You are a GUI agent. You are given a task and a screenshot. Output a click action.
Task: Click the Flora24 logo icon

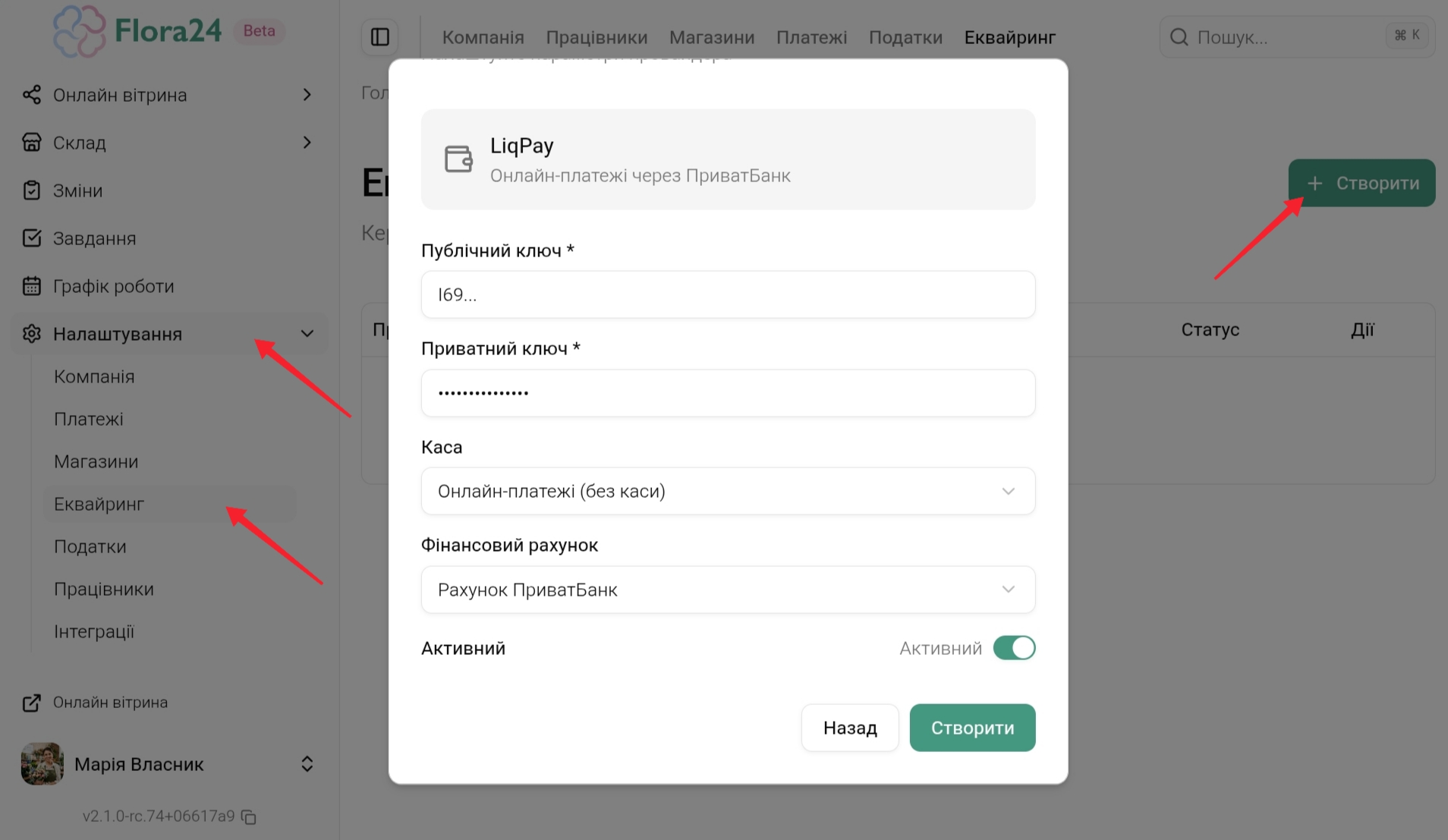[x=79, y=31]
